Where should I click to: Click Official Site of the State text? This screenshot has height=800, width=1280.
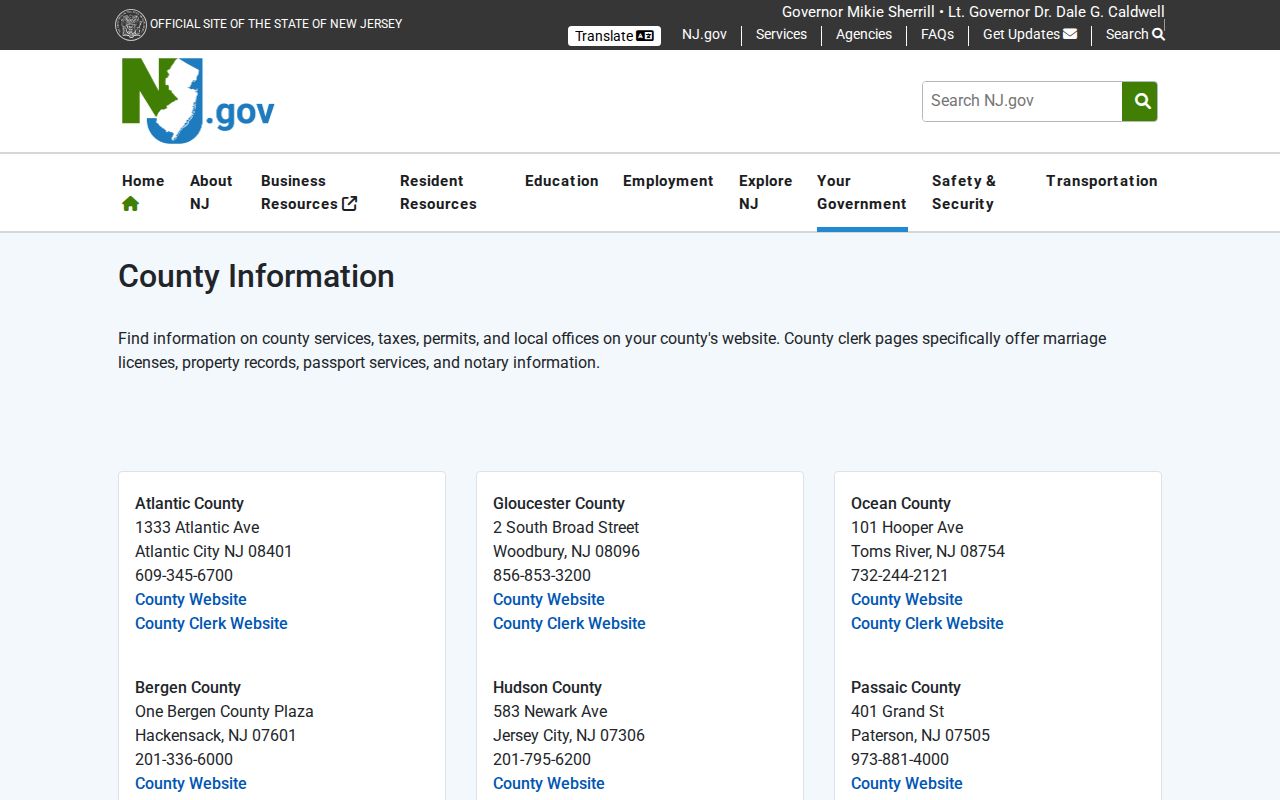click(276, 23)
